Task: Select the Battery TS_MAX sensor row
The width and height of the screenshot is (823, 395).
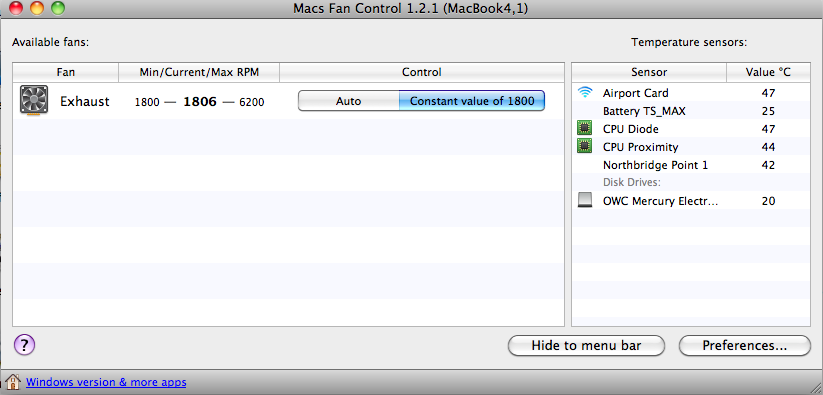Action: coord(691,111)
